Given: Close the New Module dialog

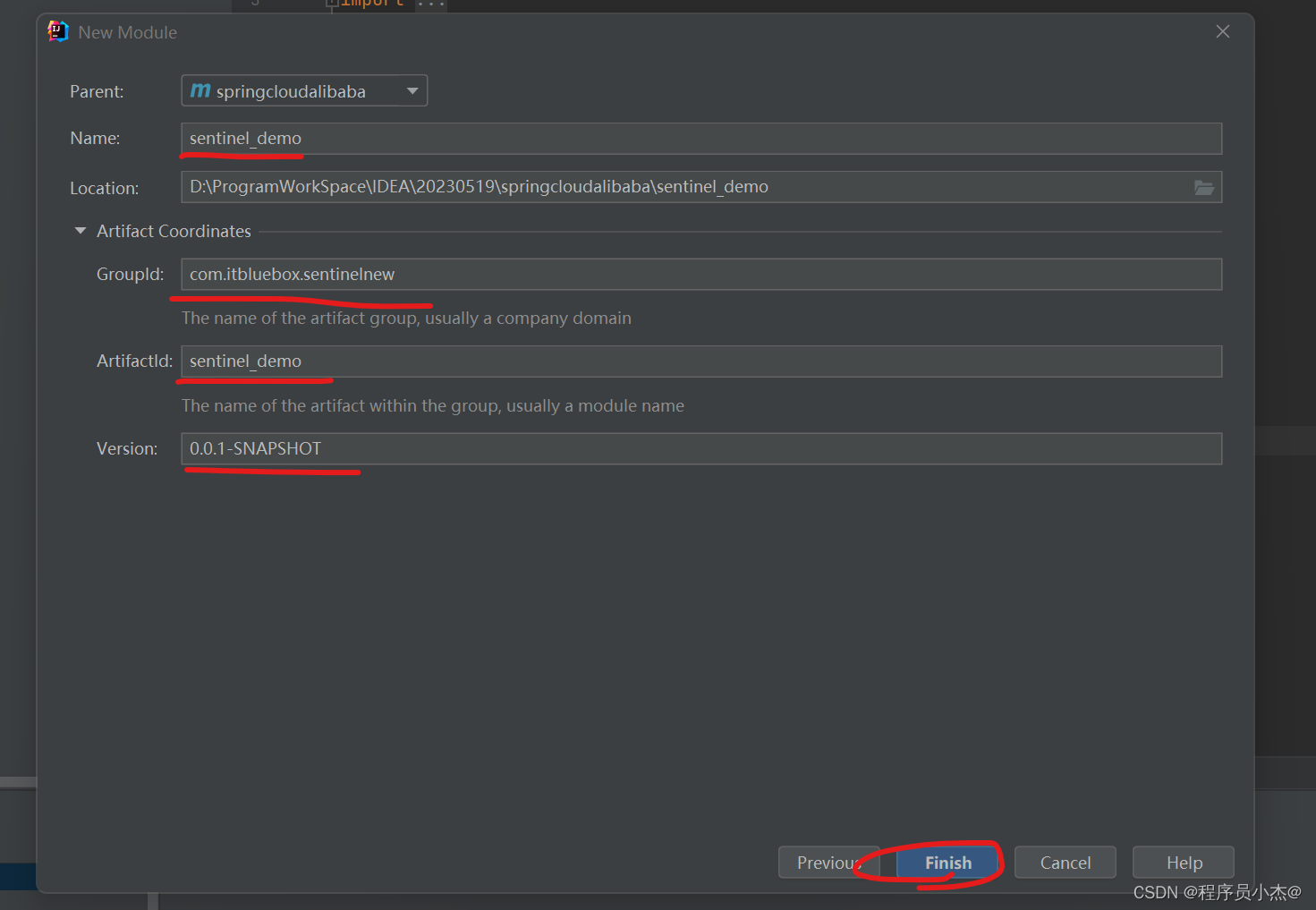Looking at the screenshot, I should point(1223,31).
